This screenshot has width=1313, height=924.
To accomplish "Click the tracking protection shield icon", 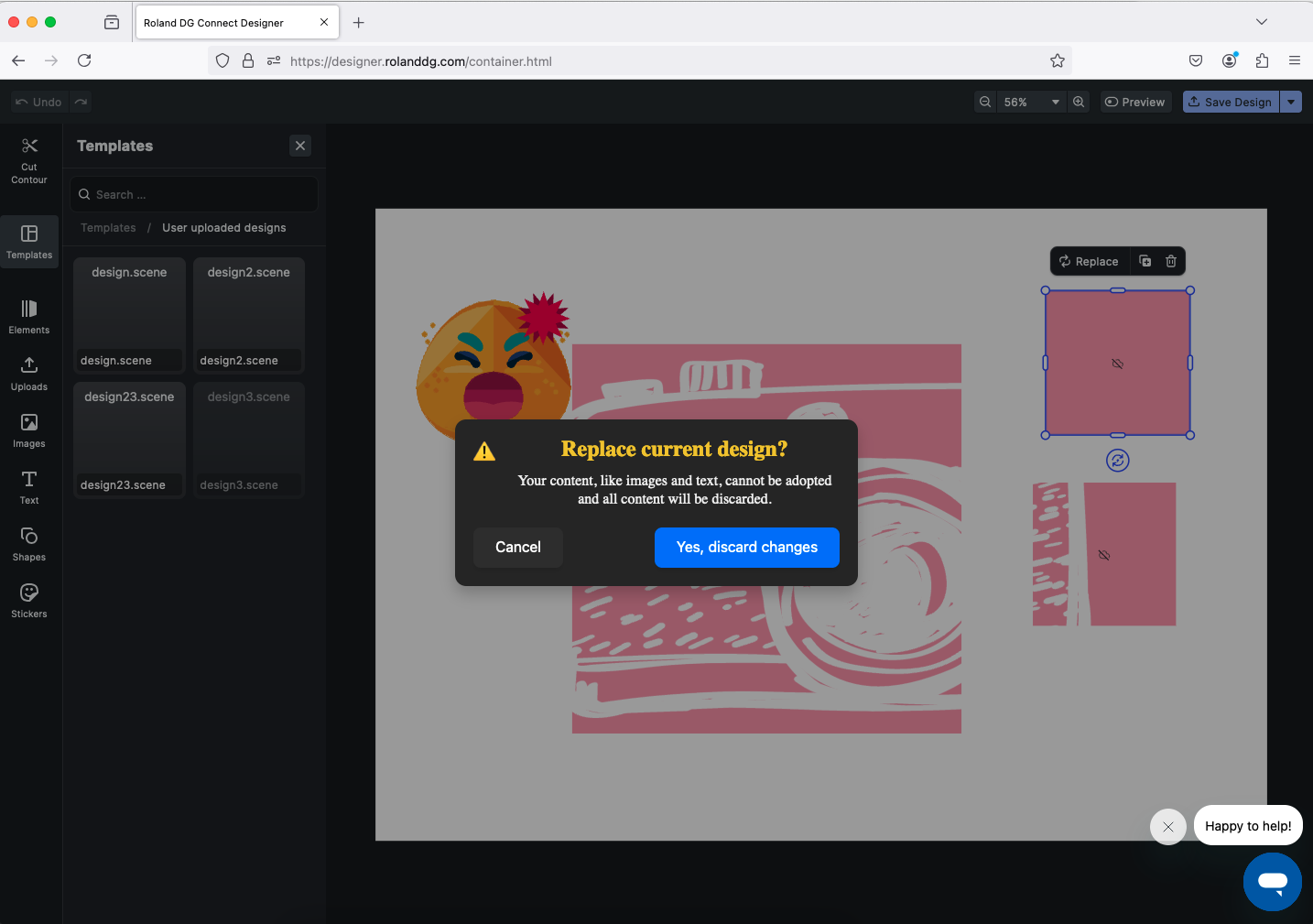I will point(222,60).
